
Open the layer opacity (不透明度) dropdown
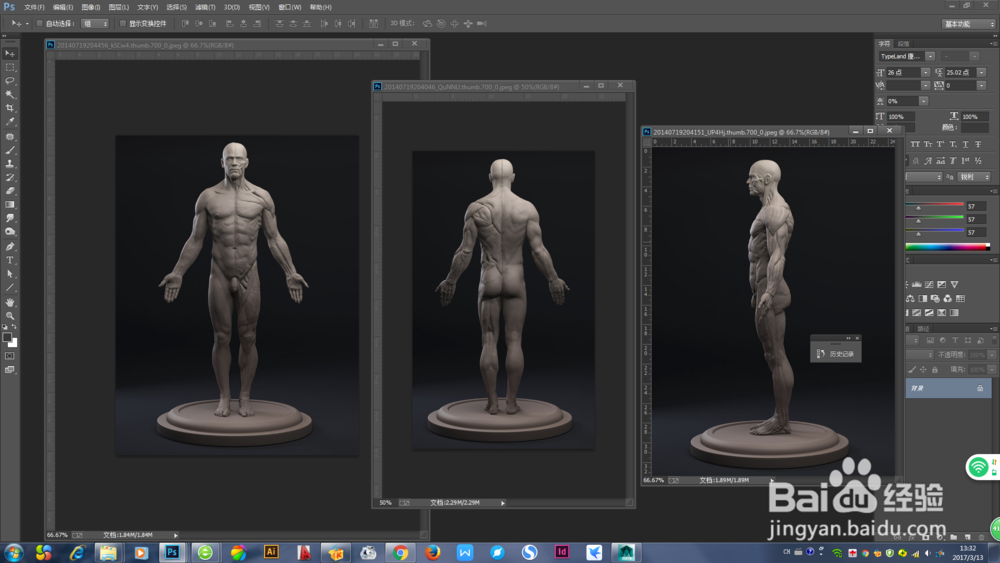(992, 355)
